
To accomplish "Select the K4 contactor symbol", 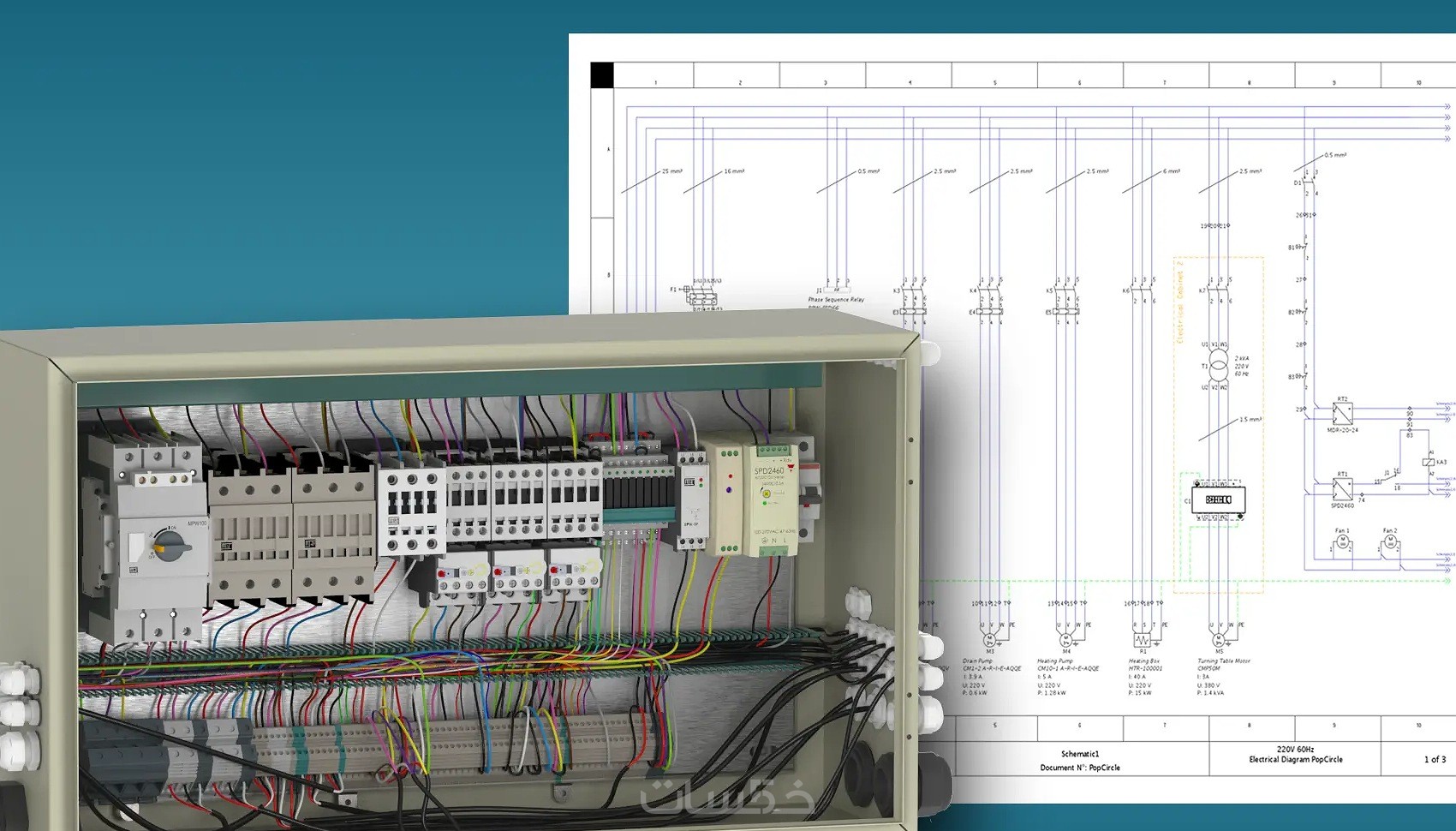I will pos(991,290).
